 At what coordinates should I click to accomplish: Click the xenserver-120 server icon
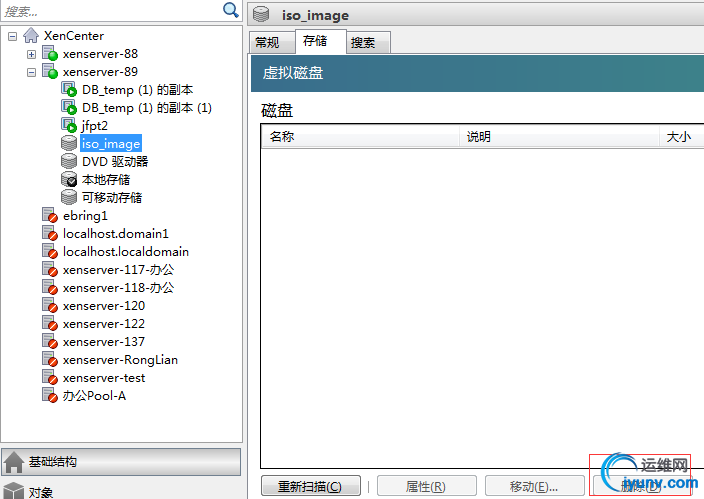tap(50, 305)
